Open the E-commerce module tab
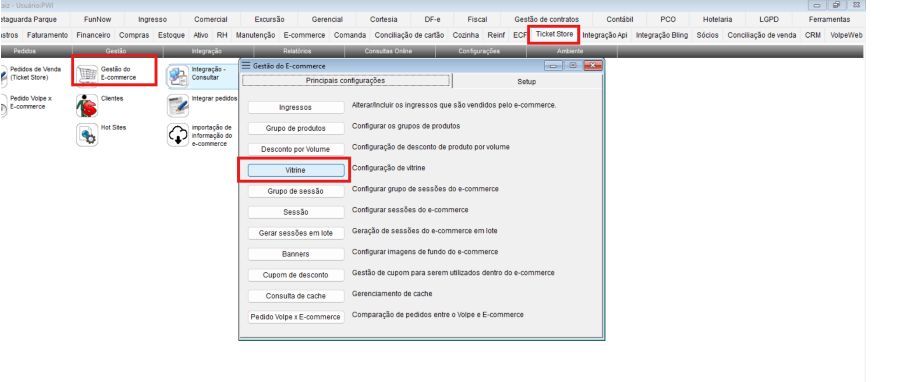 (304, 35)
